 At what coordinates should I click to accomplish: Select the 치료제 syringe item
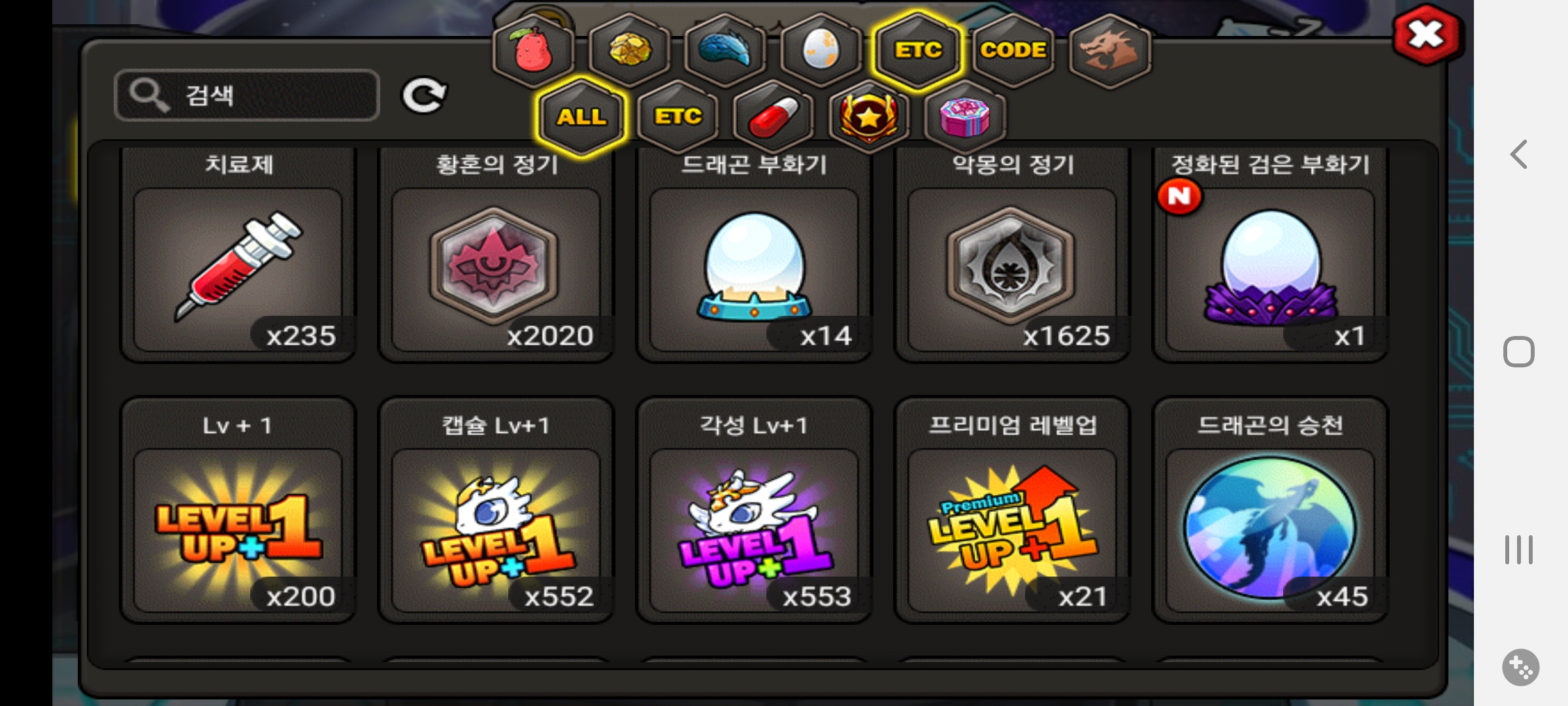(238, 255)
